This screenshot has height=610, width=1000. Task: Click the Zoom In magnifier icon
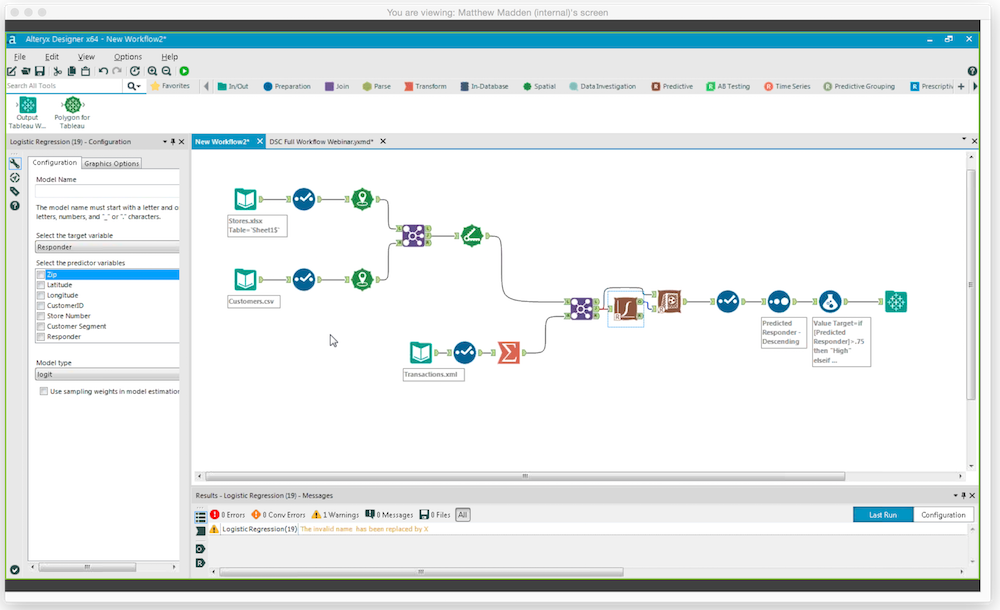pos(152,71)
